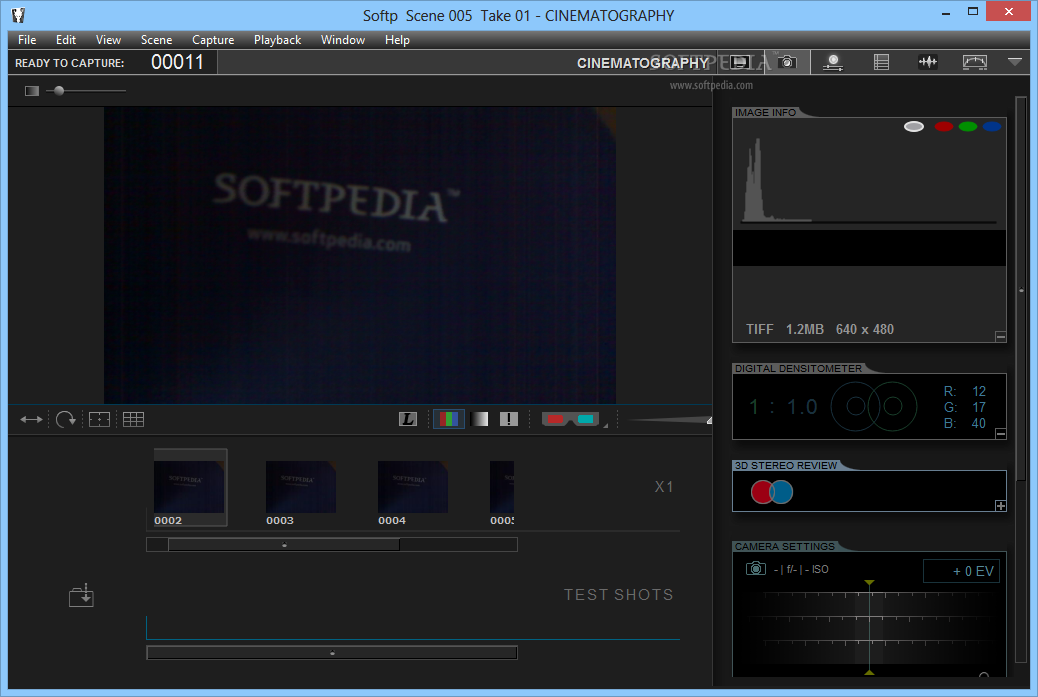This screenshot has width=1038, height=697.
Task: Click the + 0 EV exposure field
Action: (961, 571)
